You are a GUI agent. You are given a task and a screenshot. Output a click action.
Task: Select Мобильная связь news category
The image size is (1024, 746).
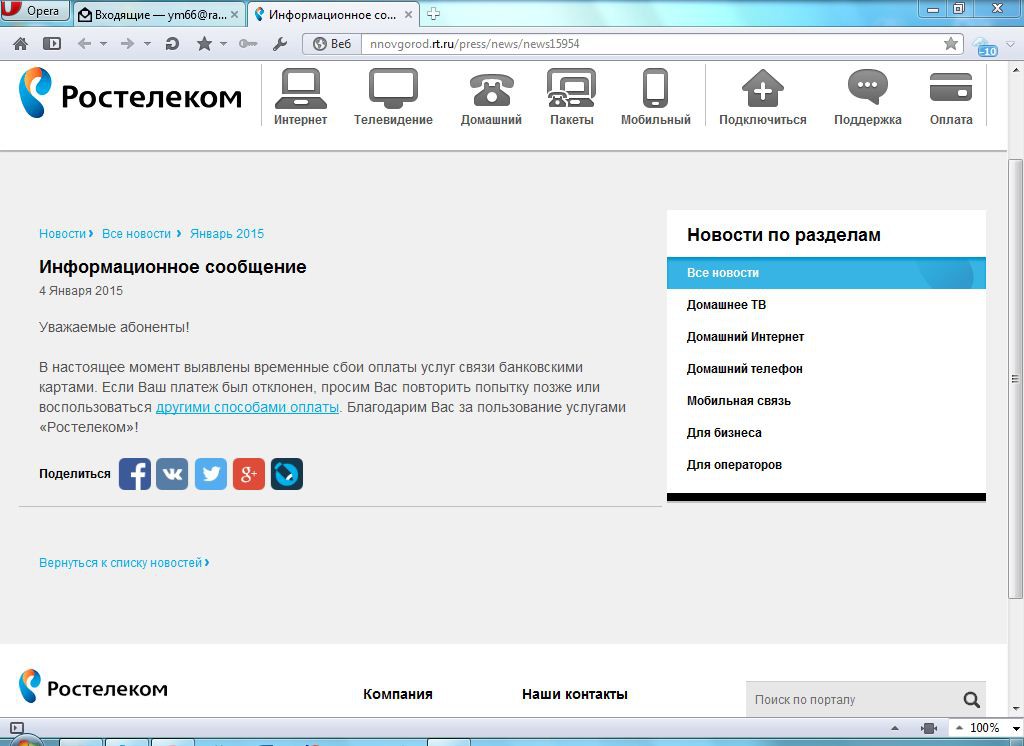(739, 401)
